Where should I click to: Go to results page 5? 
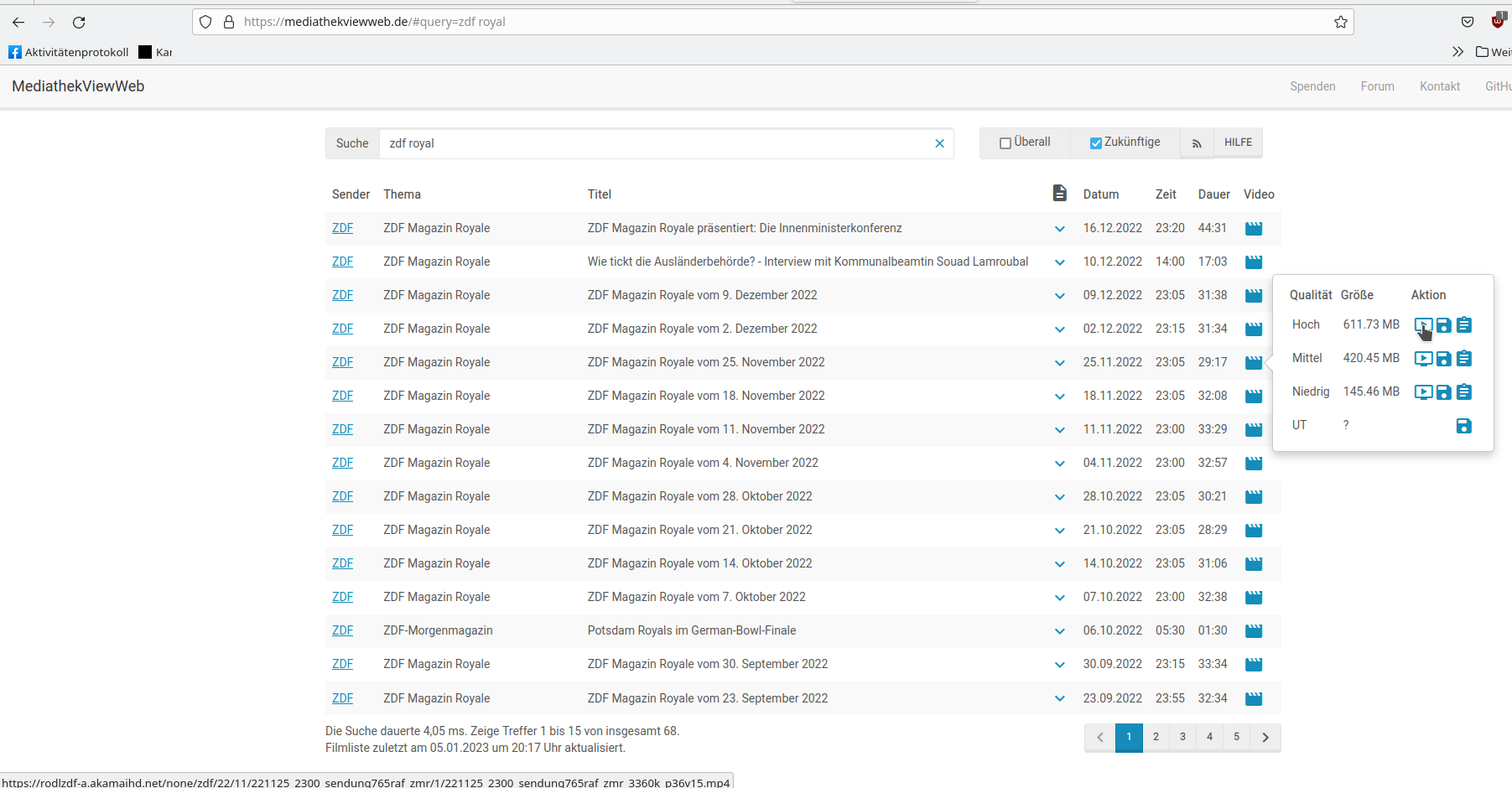1236,737
